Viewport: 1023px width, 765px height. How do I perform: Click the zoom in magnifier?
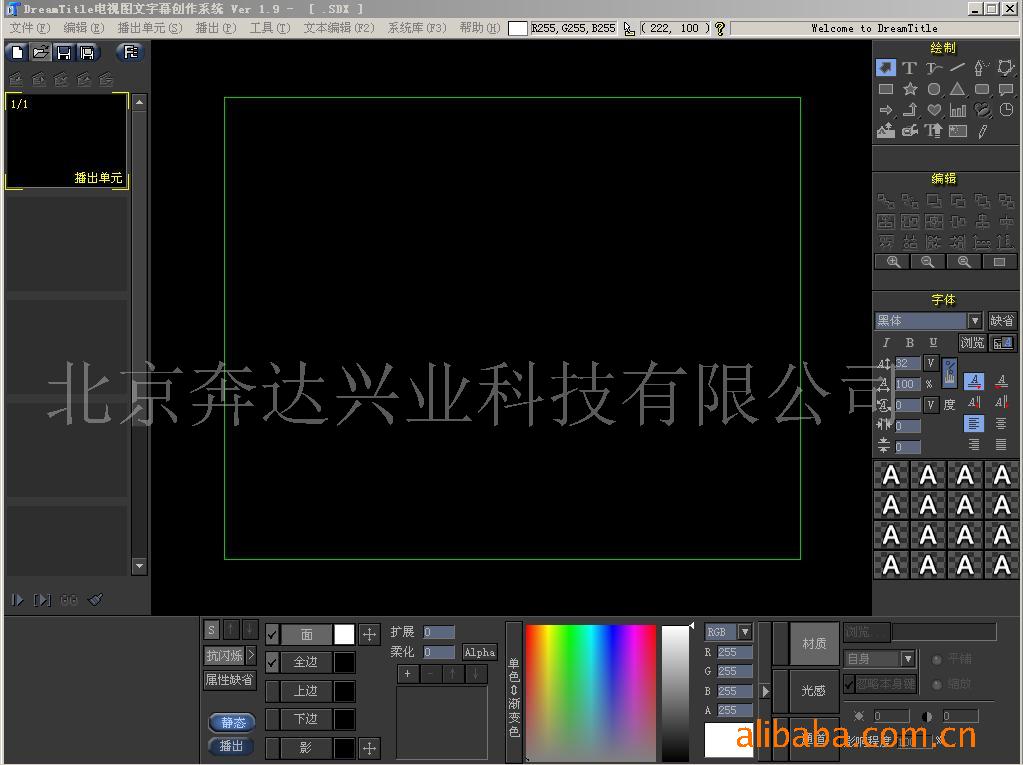tap(893, 262)
